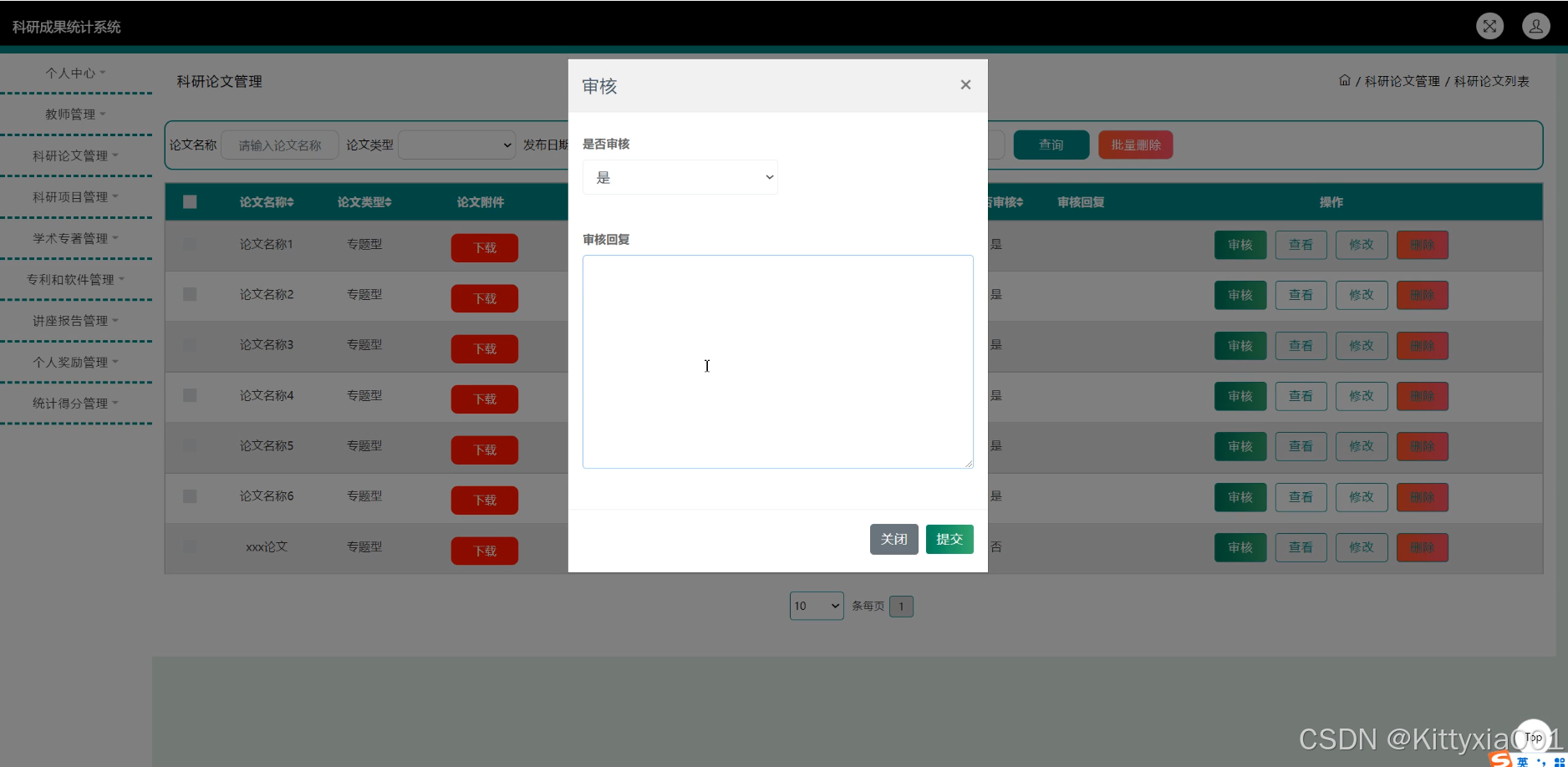This screenshot has height=767, width=1568.
Task: Click the fullscreen toggle icon in header
Action: (x=1489, y=26)
